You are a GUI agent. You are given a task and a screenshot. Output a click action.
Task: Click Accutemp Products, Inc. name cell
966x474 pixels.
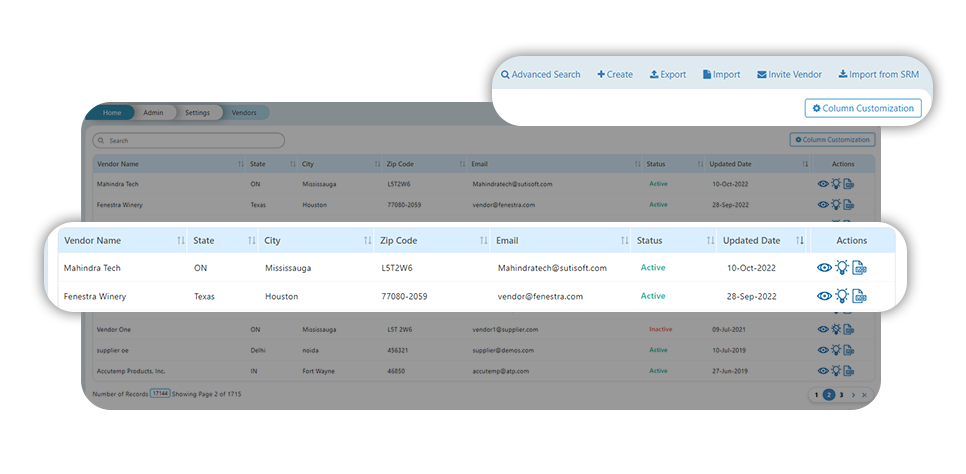[131, 371]
